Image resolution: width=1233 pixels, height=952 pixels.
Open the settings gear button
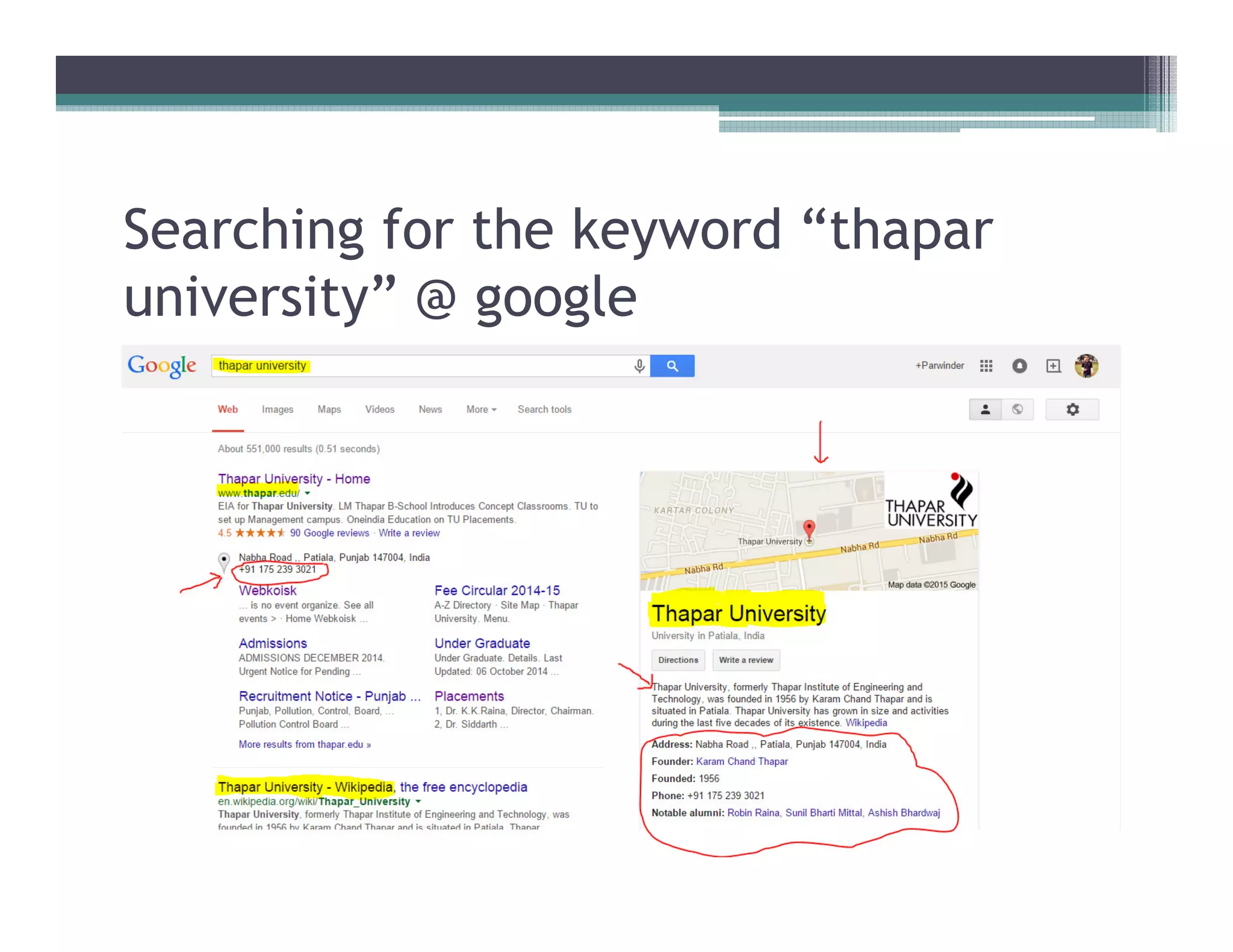tap(1072, 409)
